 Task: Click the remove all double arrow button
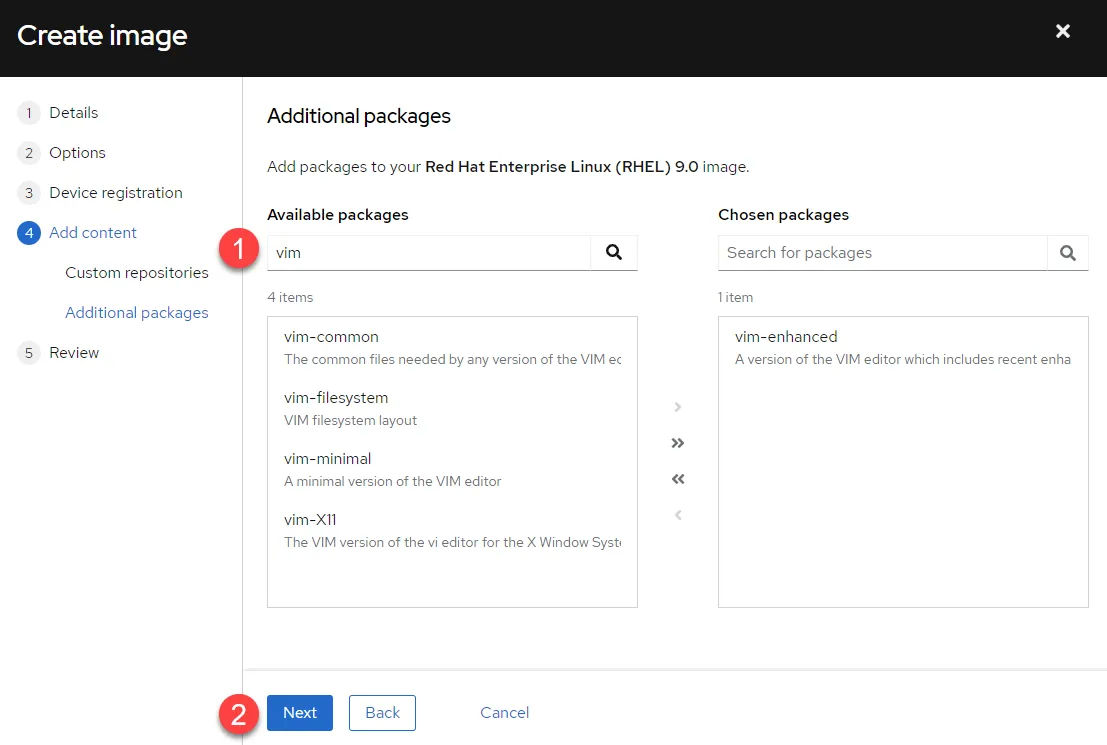[x=678, y=479]
